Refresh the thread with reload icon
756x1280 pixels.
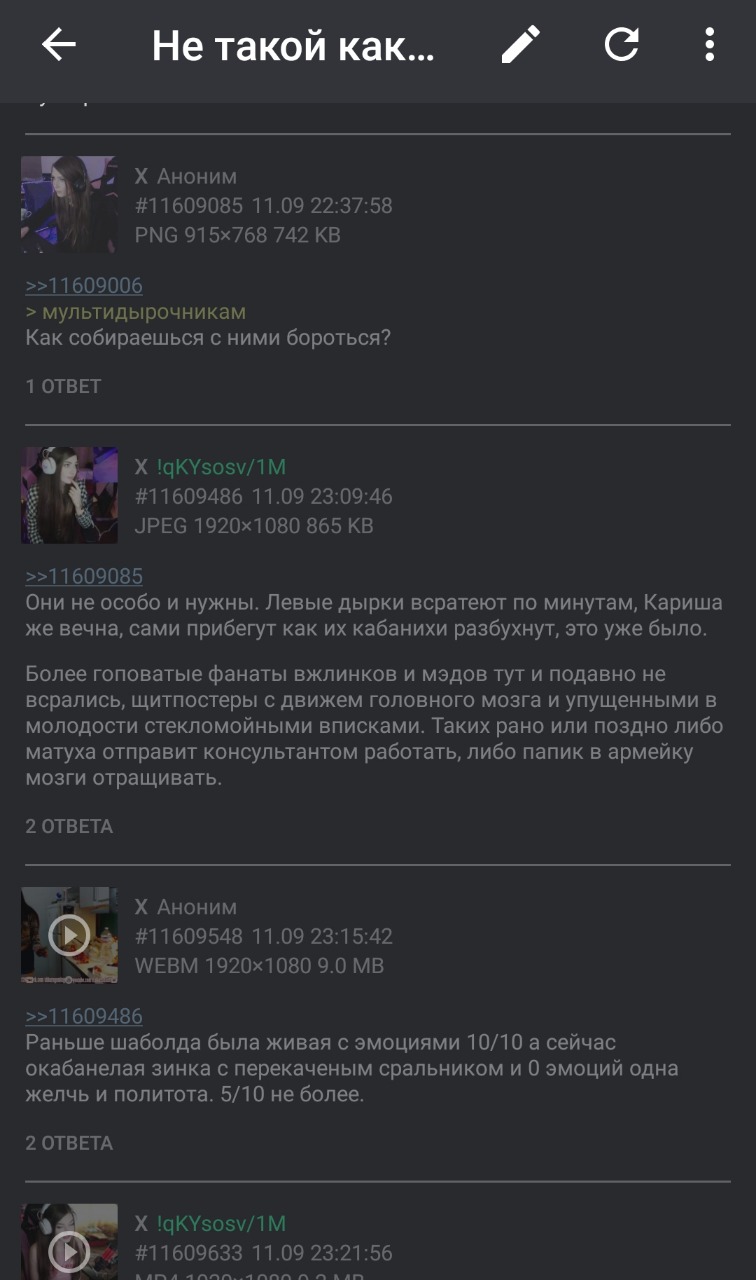pos(621,45)
